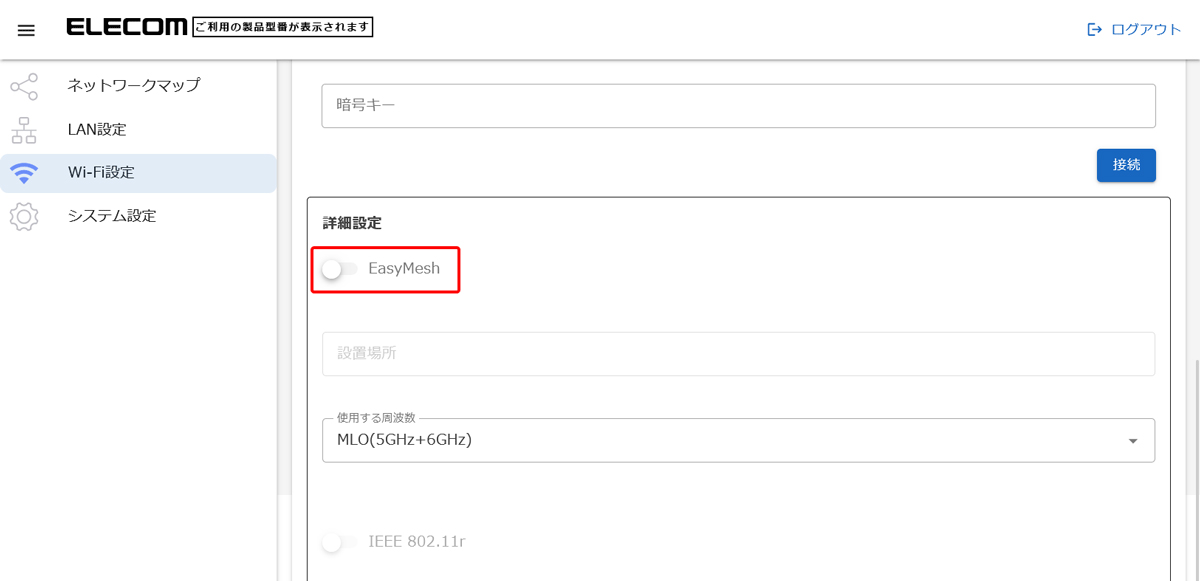1200x581 pixels.
Task: Select LAN設定 in the sidebar
Action: 97,130
